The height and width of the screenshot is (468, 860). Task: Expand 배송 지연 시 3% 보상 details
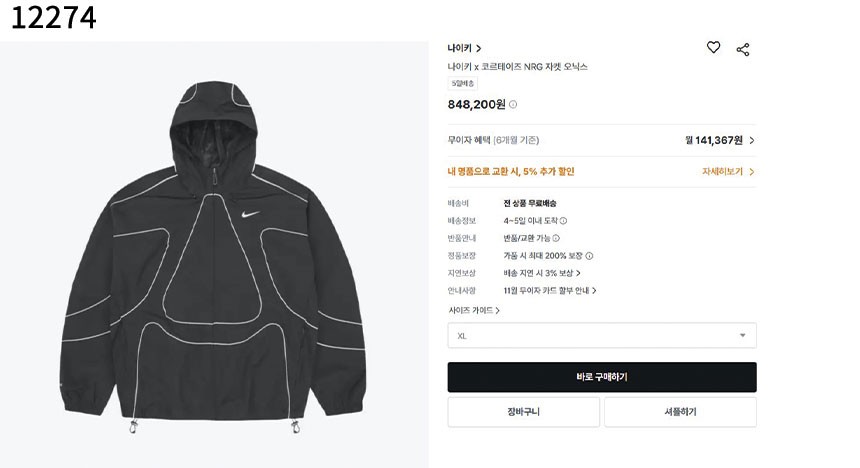click(x=542, y=273)
